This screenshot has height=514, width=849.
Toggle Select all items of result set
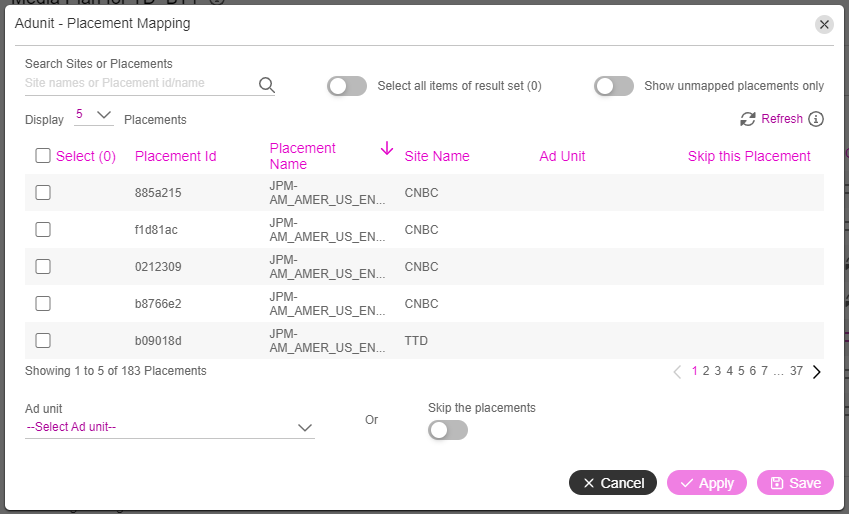pos(347,86)
